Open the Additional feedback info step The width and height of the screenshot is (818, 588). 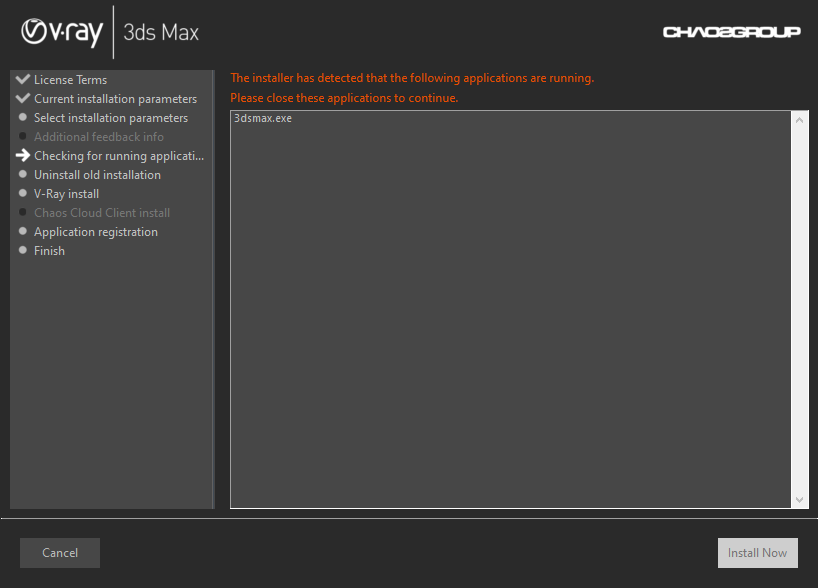pos(98,136)
